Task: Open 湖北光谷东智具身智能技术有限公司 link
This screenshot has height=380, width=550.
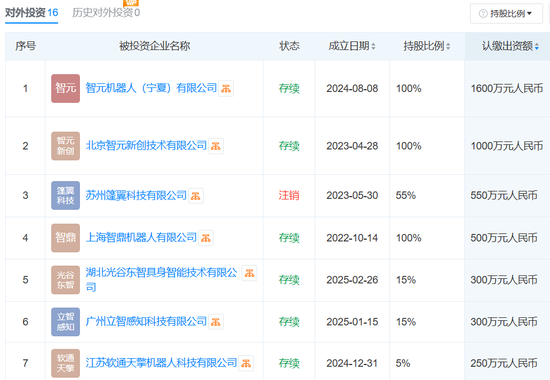Action: coord(161,280)
